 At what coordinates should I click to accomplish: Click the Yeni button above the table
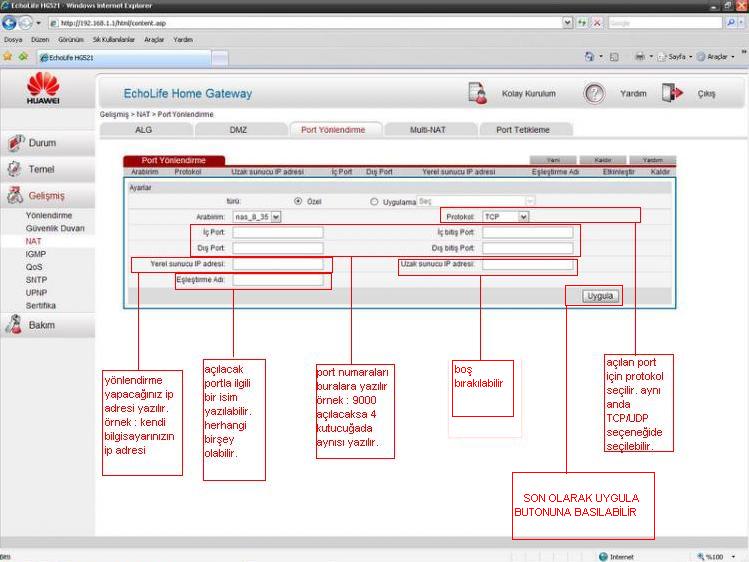553,160
